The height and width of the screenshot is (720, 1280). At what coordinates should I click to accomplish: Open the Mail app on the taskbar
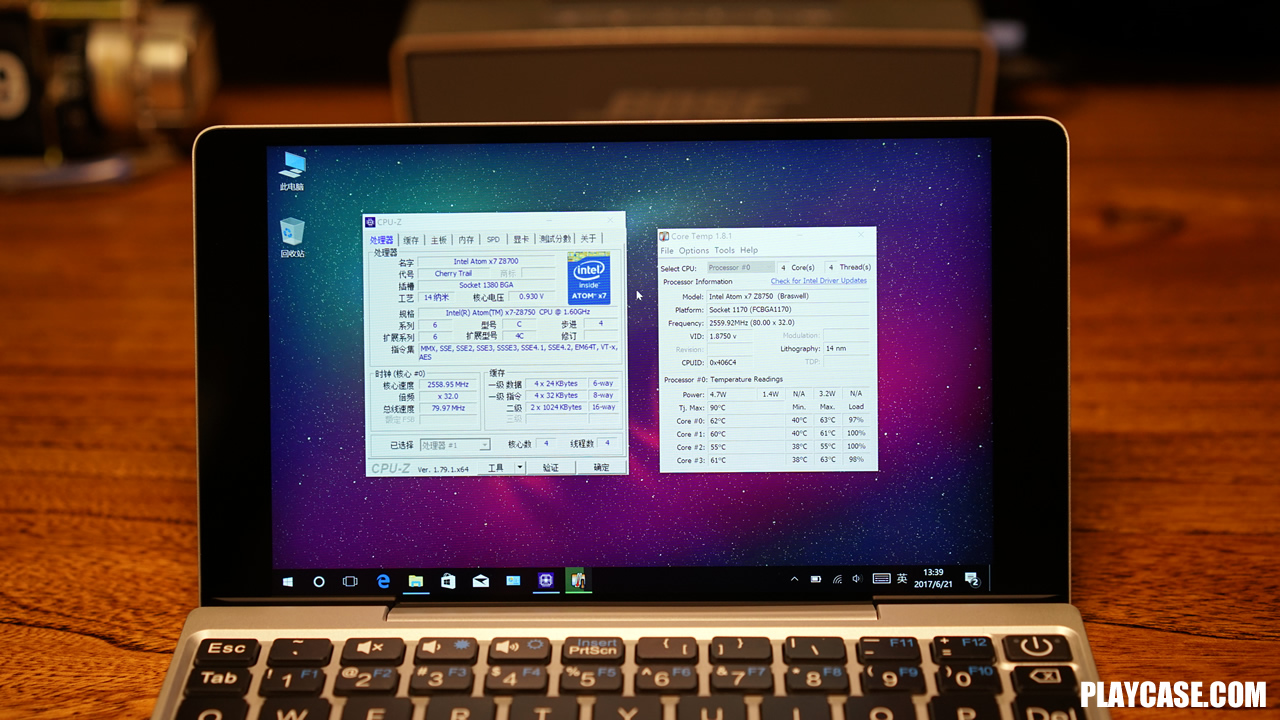click(480, 581)
